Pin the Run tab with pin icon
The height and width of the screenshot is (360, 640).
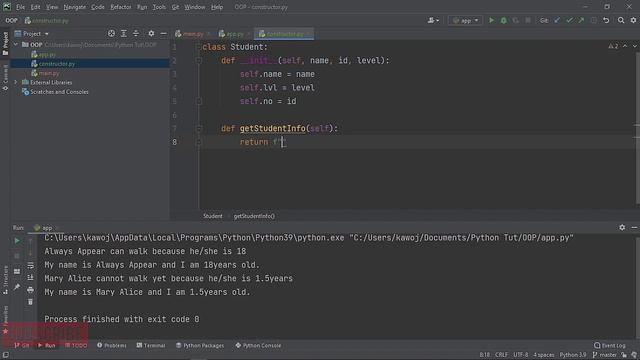(x=17, y=287)
